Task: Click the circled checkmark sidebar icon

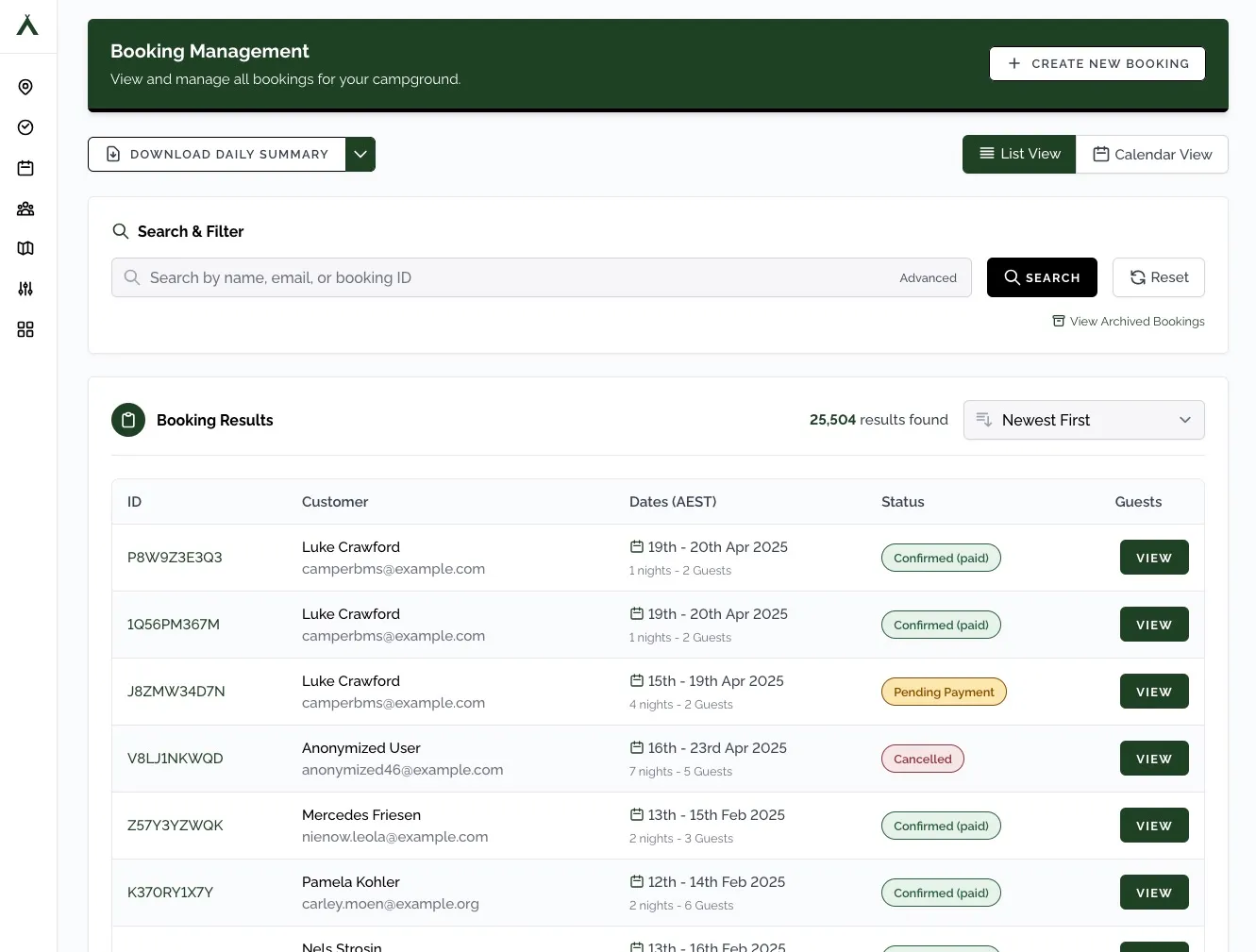Action: coord(25,127)
